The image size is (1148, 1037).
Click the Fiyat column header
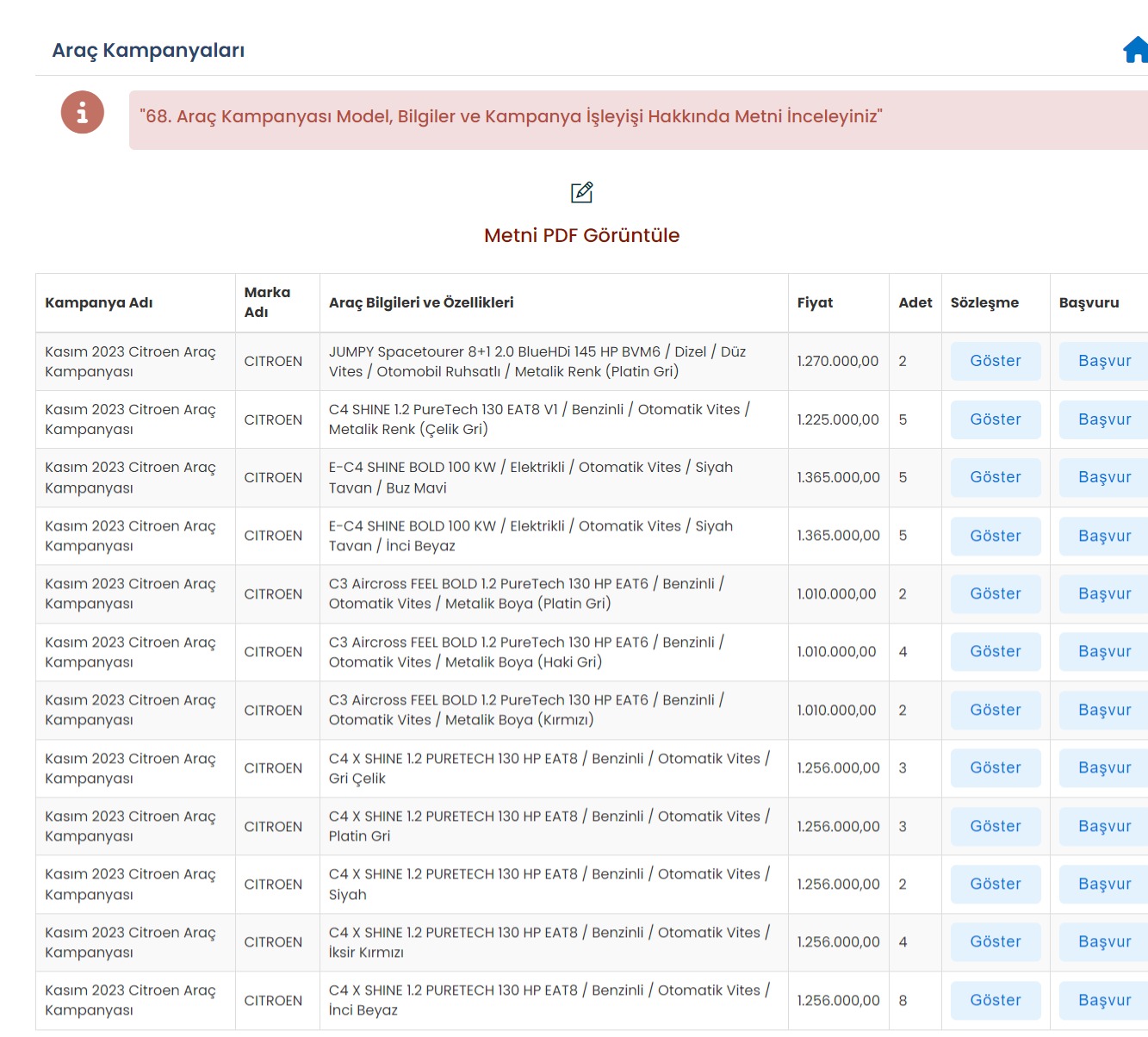tap(815, 302)
